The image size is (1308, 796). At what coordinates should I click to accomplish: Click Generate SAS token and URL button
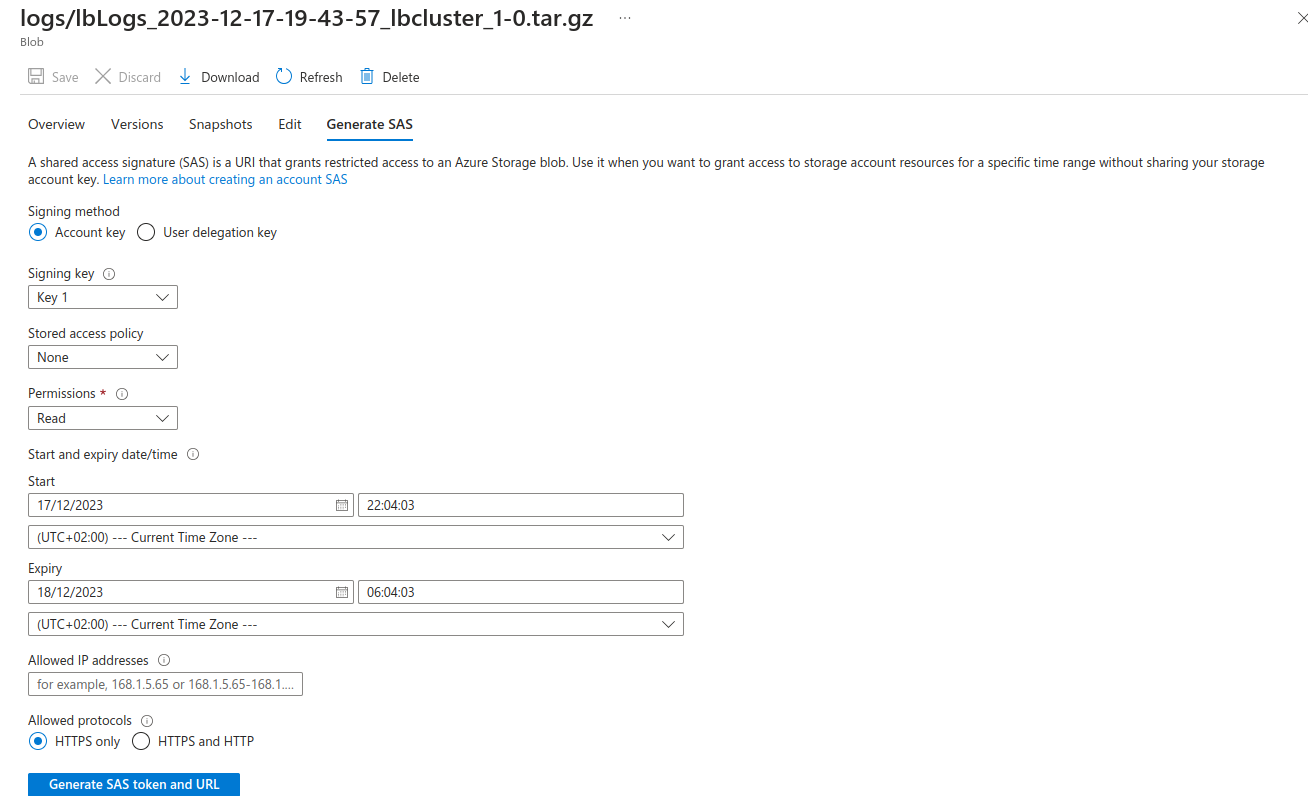coord(134,784)
